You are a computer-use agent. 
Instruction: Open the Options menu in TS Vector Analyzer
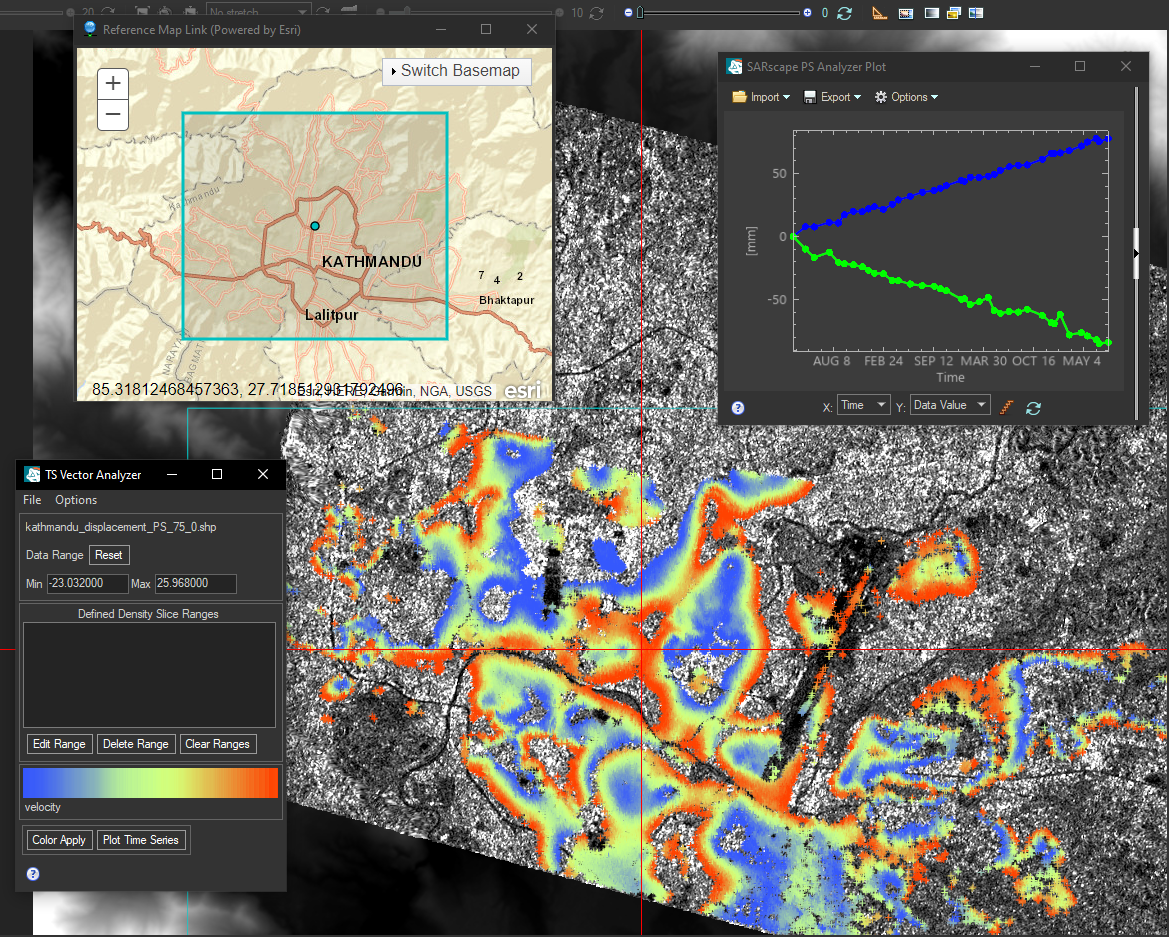coord(74,499)
